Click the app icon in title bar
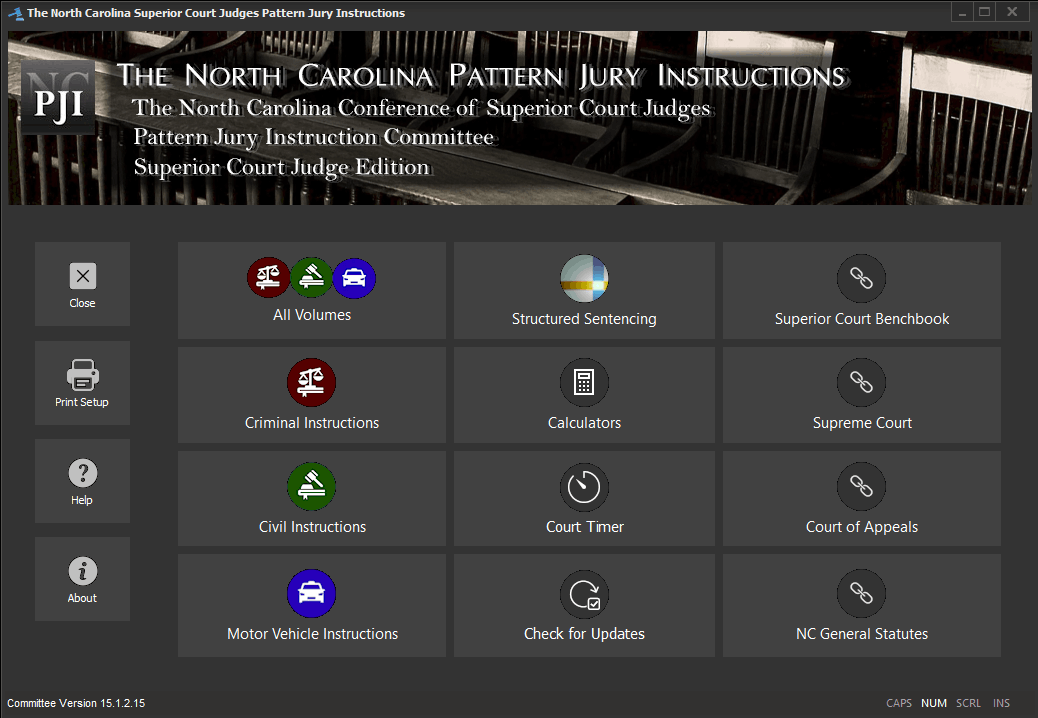 point(15,13)
